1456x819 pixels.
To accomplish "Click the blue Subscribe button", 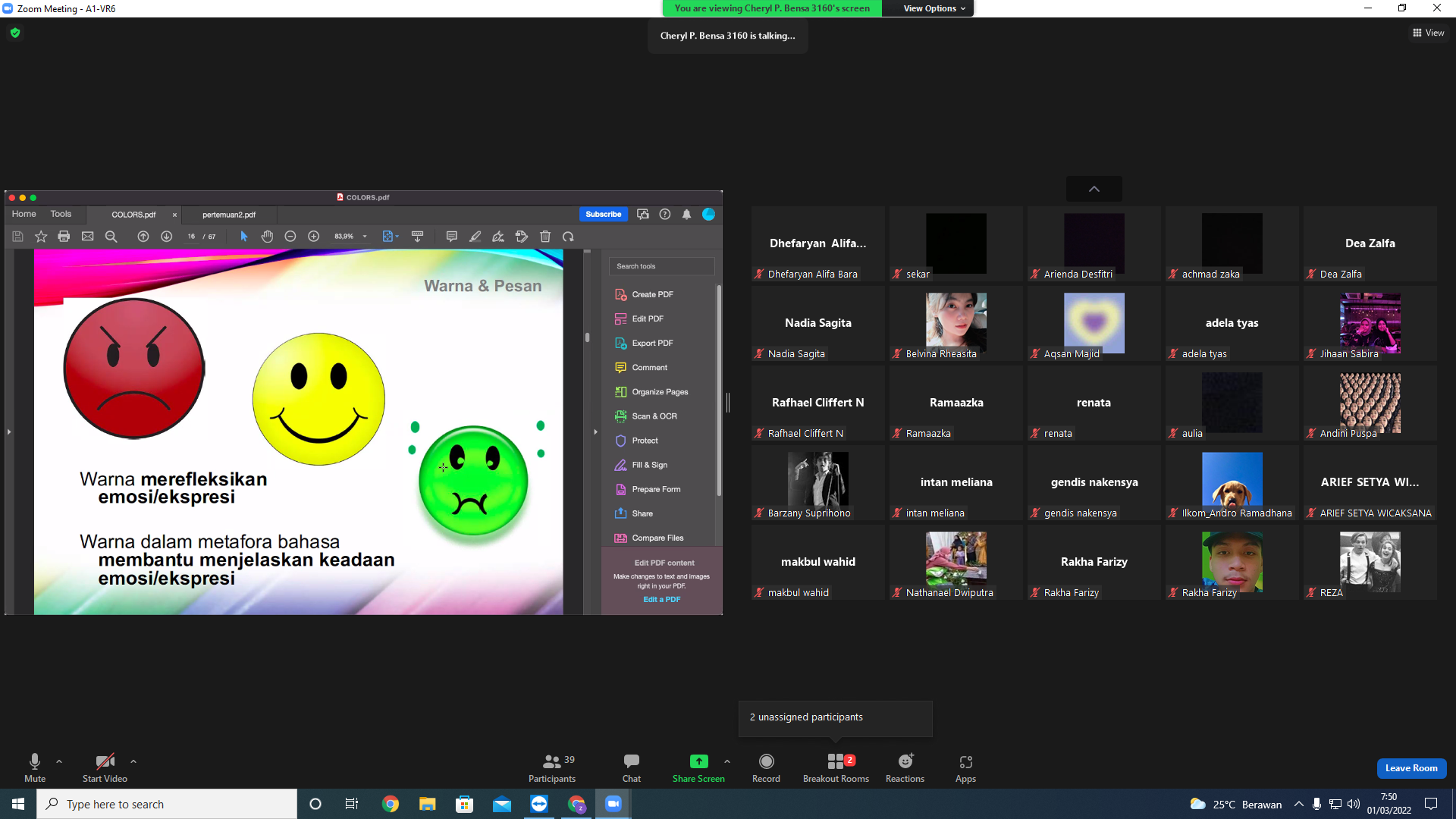I will 604,215.
